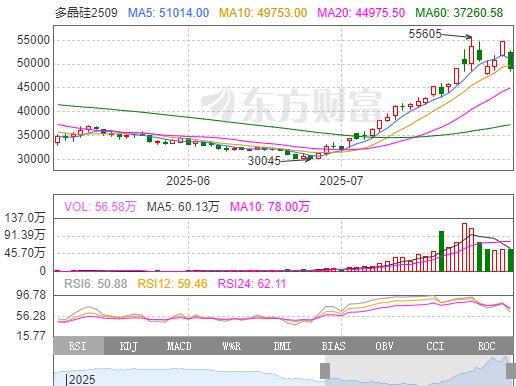Click the |2025 overview year label

pos(80,379)
